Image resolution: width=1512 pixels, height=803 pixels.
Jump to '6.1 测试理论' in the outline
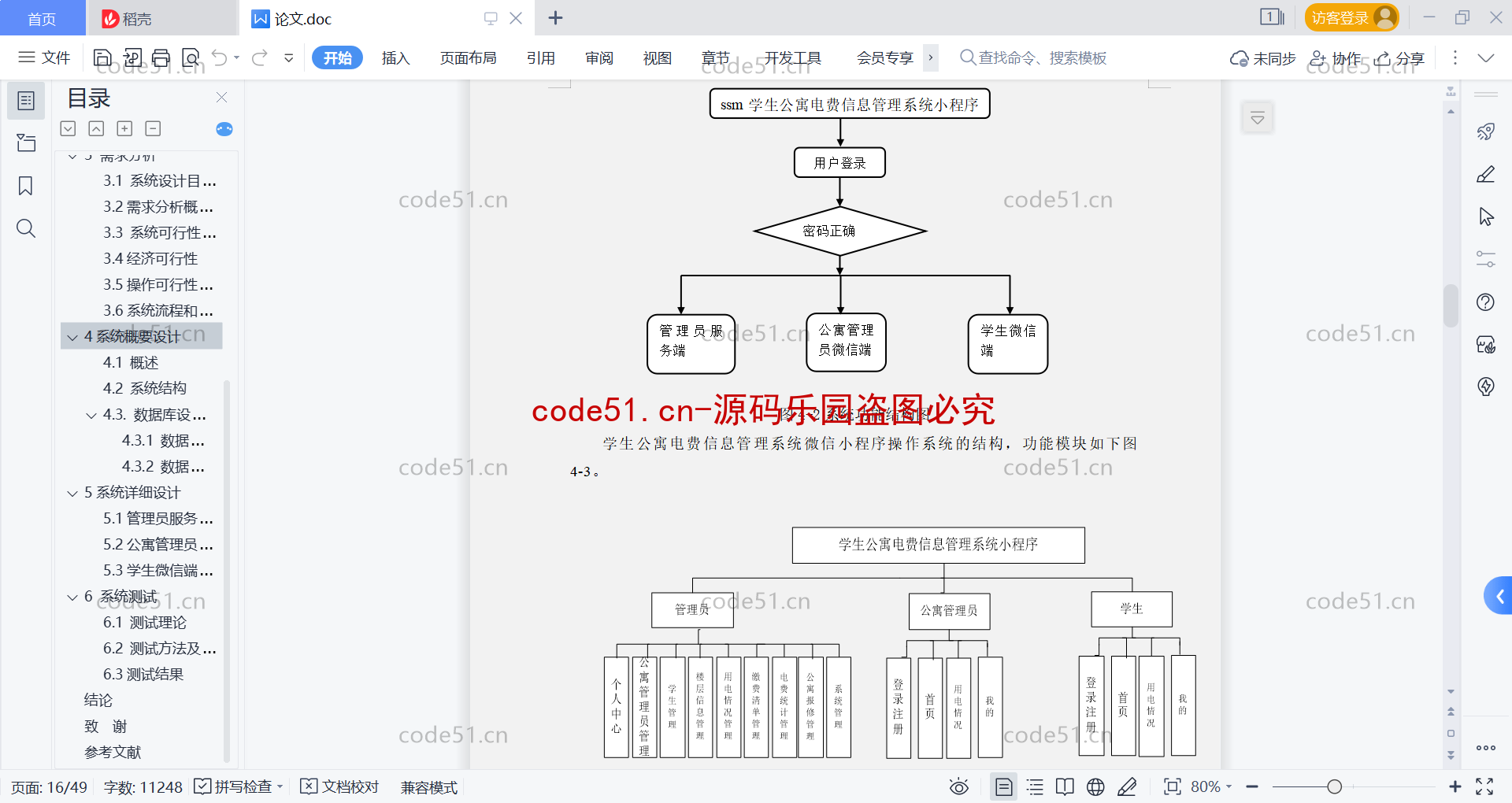145,623
